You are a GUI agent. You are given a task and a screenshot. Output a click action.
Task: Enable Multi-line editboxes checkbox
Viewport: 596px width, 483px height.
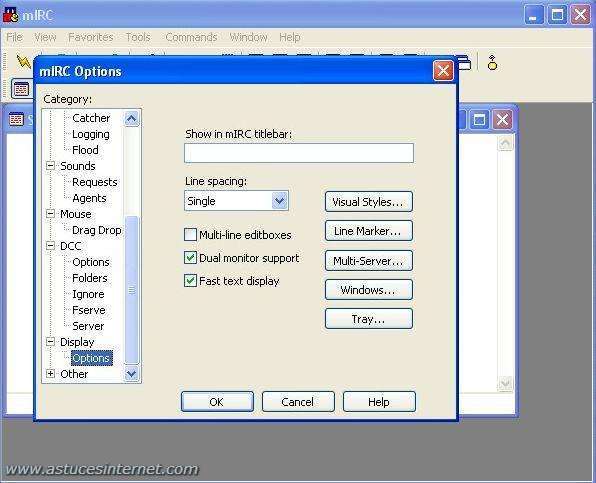tap(190, 235)
